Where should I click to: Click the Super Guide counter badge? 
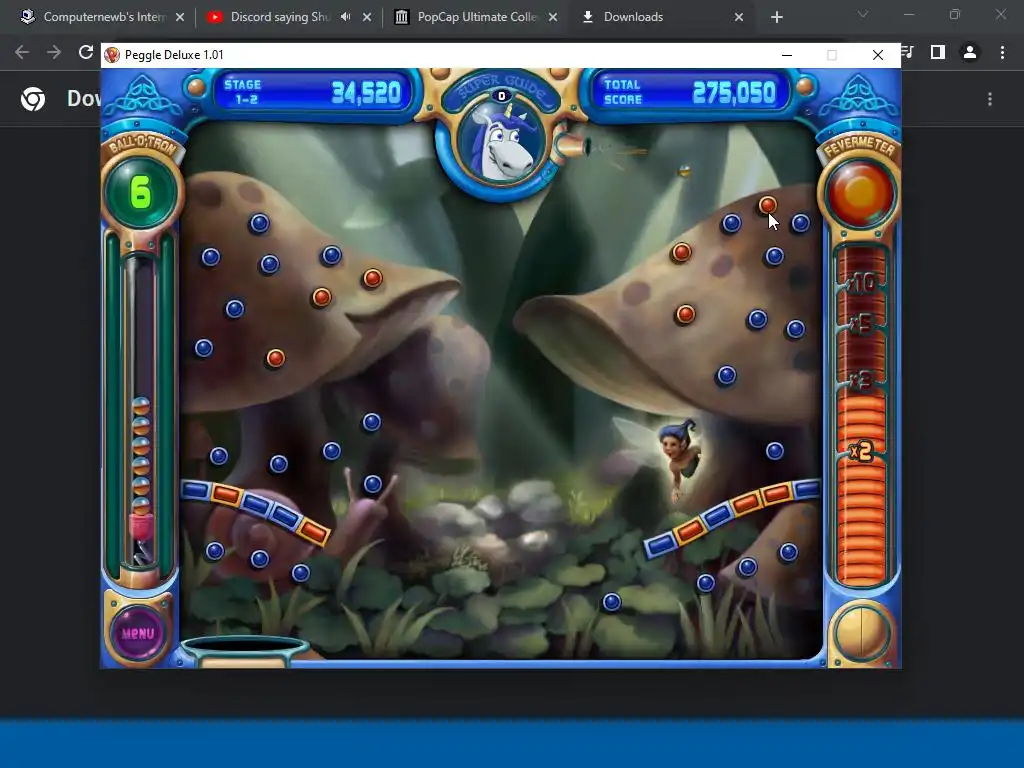tap(502, 96)
